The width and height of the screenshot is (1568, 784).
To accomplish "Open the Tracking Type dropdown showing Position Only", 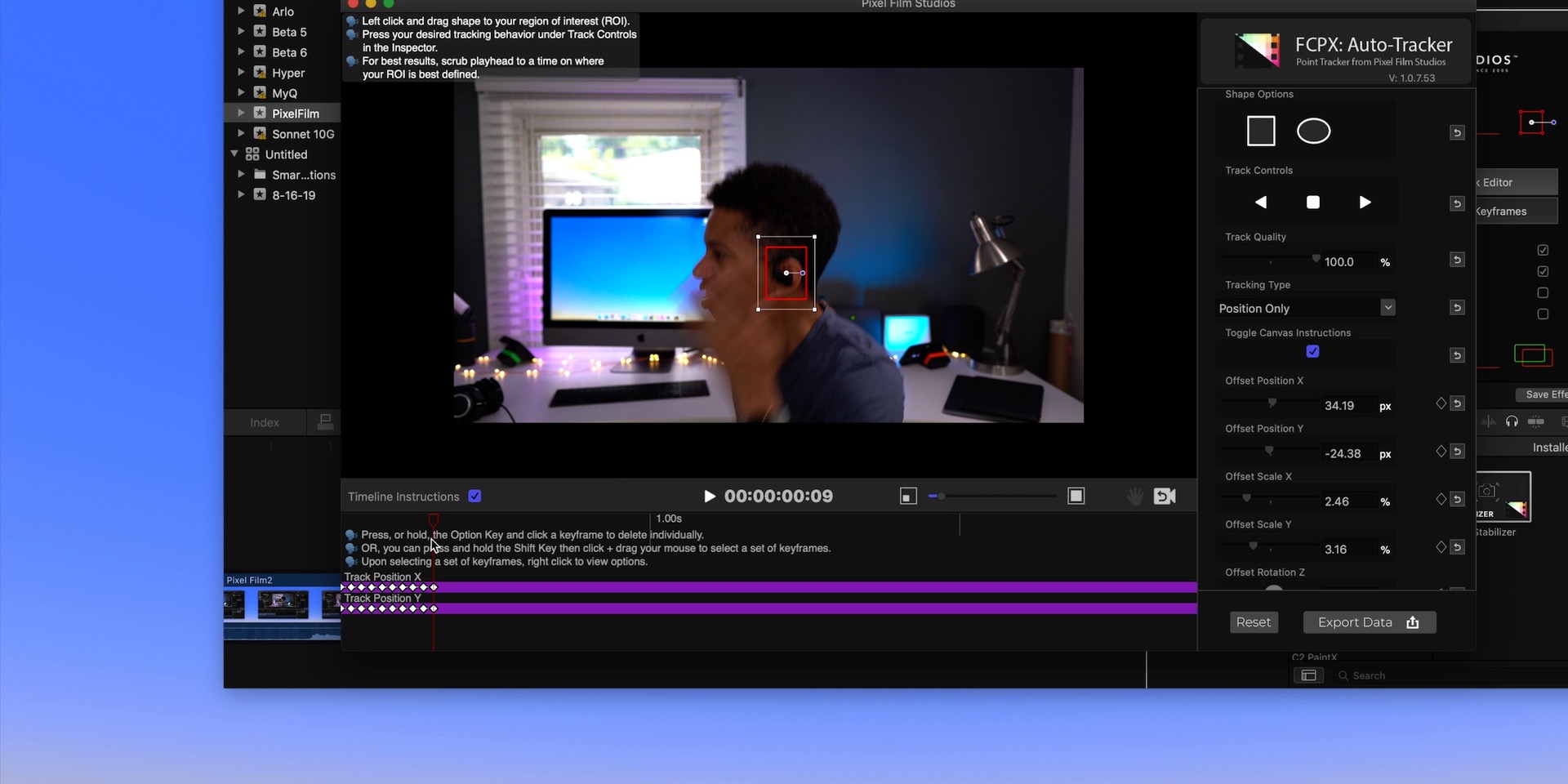I will [1388, 308].
